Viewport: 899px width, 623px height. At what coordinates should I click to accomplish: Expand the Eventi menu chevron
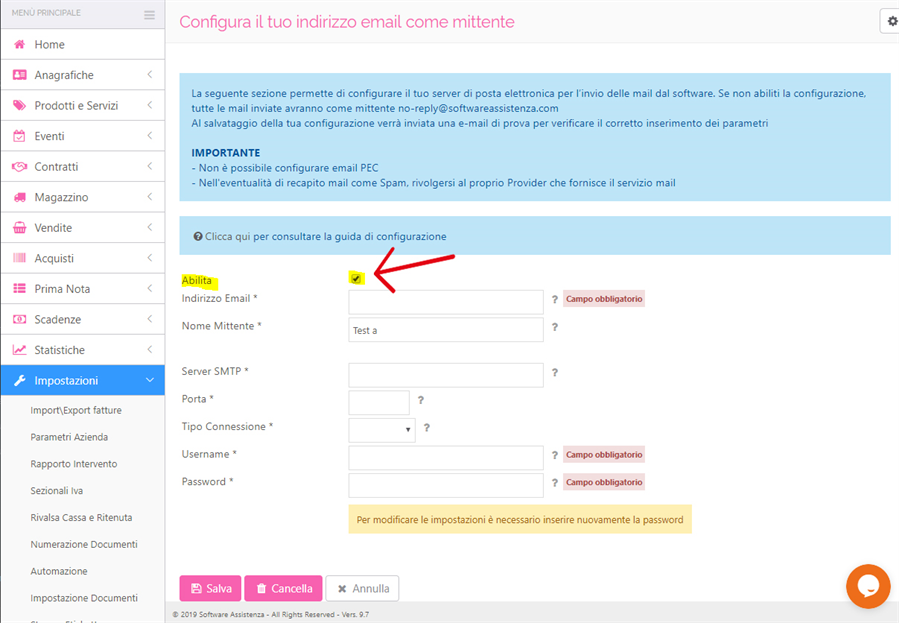click(150, 136)
